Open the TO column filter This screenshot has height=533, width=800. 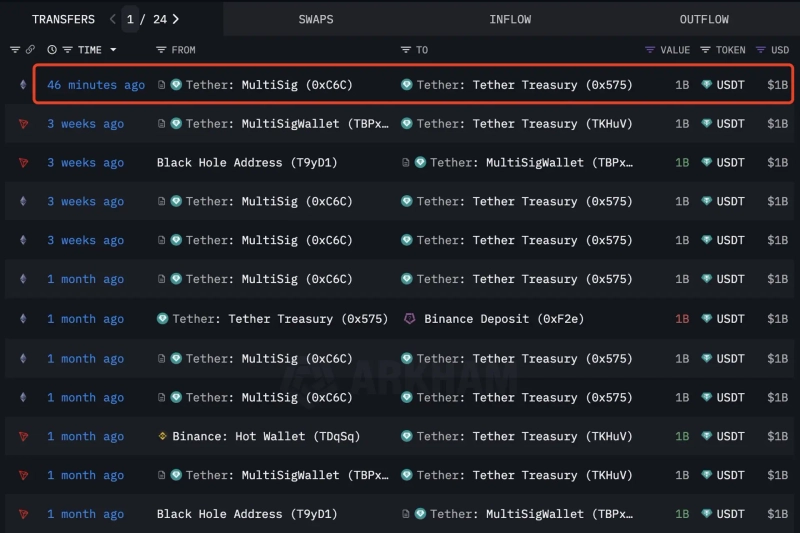point(406,50)
